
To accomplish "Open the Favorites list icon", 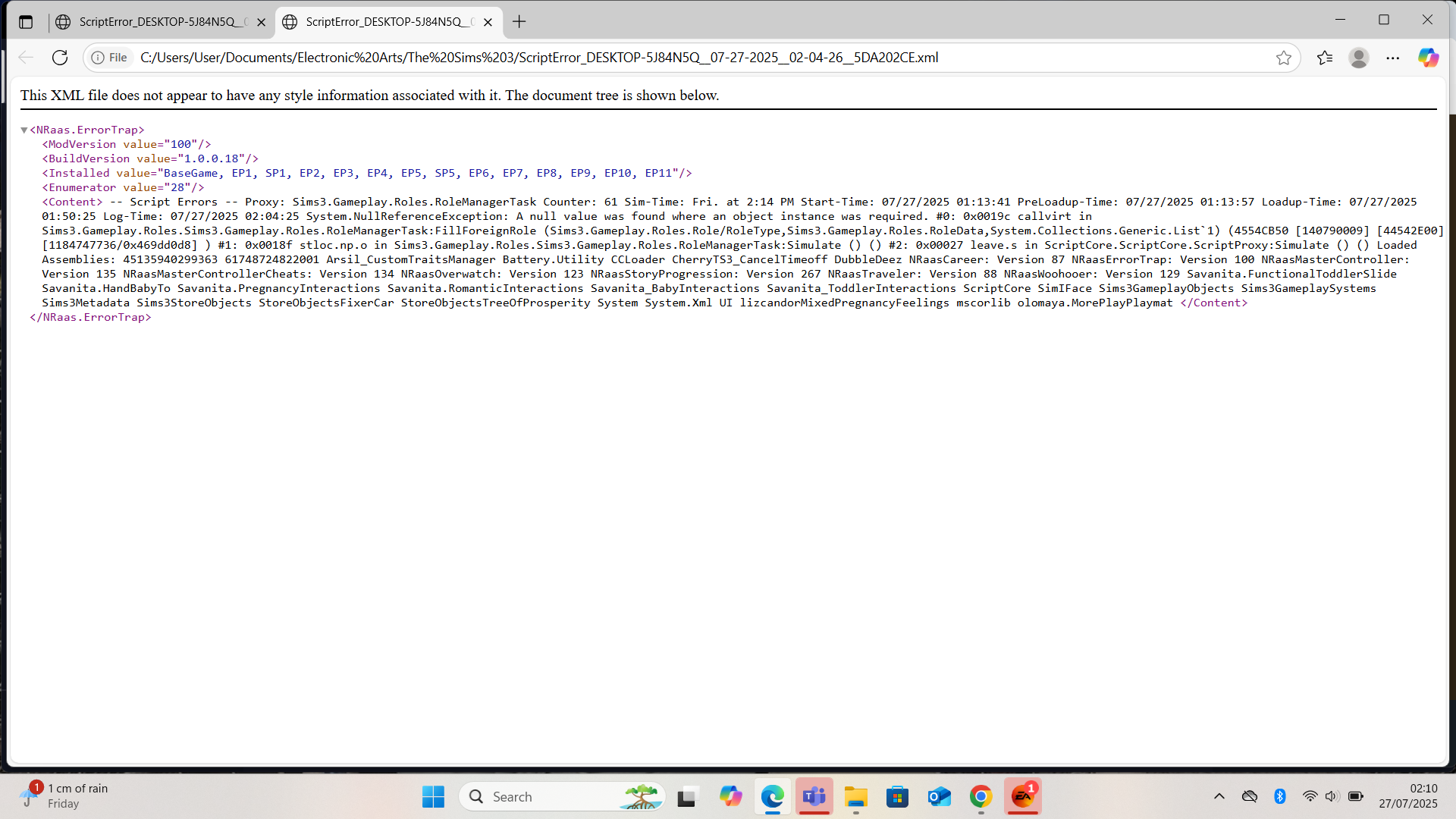I will [1325, 58].
